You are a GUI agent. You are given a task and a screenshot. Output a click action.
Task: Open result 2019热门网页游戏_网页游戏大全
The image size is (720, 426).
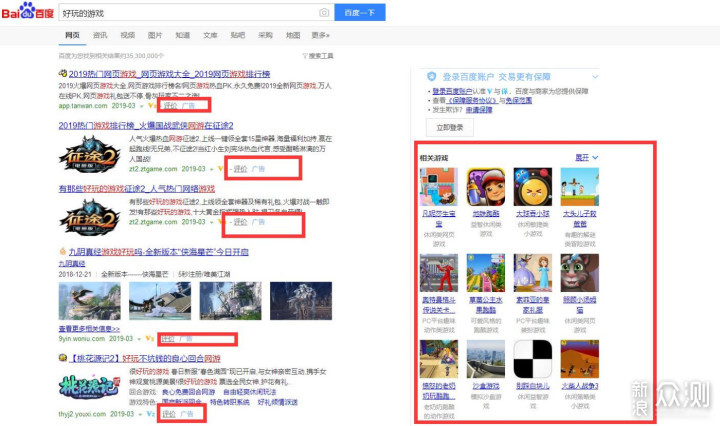click(x=169, y=74)
